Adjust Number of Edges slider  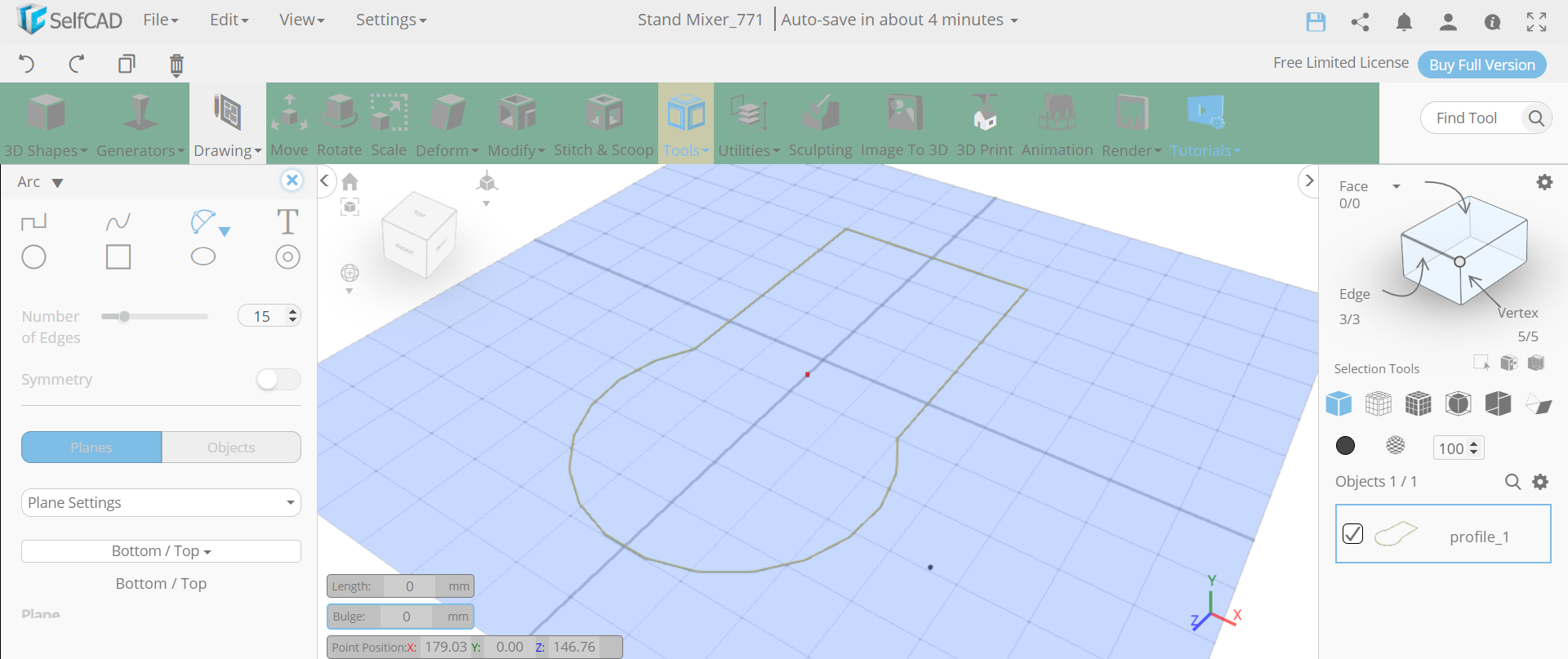(154, 316)
